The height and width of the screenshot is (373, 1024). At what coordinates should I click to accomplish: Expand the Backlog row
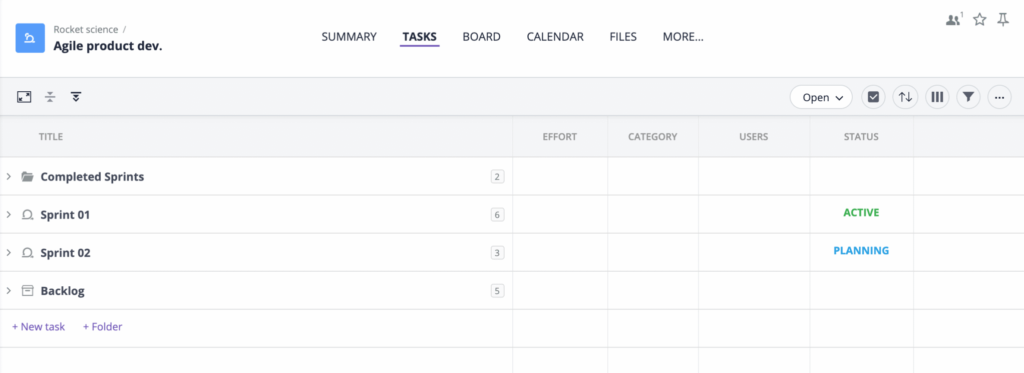[x=8, y=291]
